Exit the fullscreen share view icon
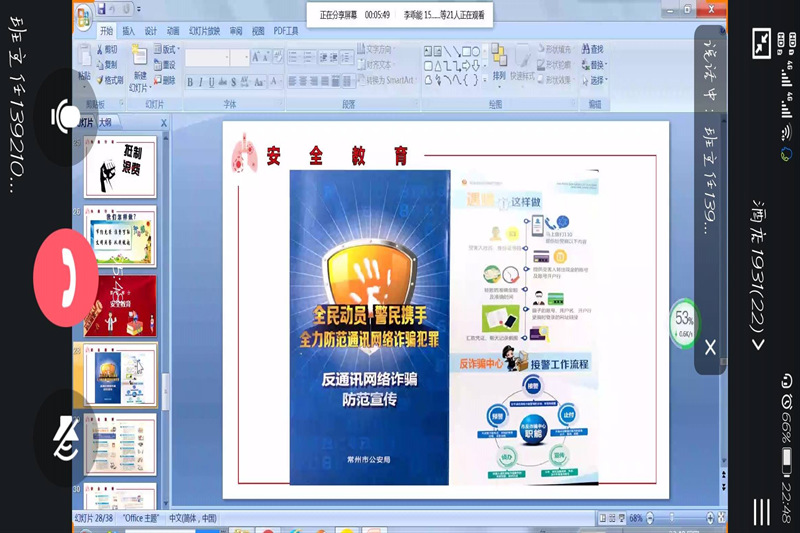This screenshot has height=533, width=800. point(762,43)
